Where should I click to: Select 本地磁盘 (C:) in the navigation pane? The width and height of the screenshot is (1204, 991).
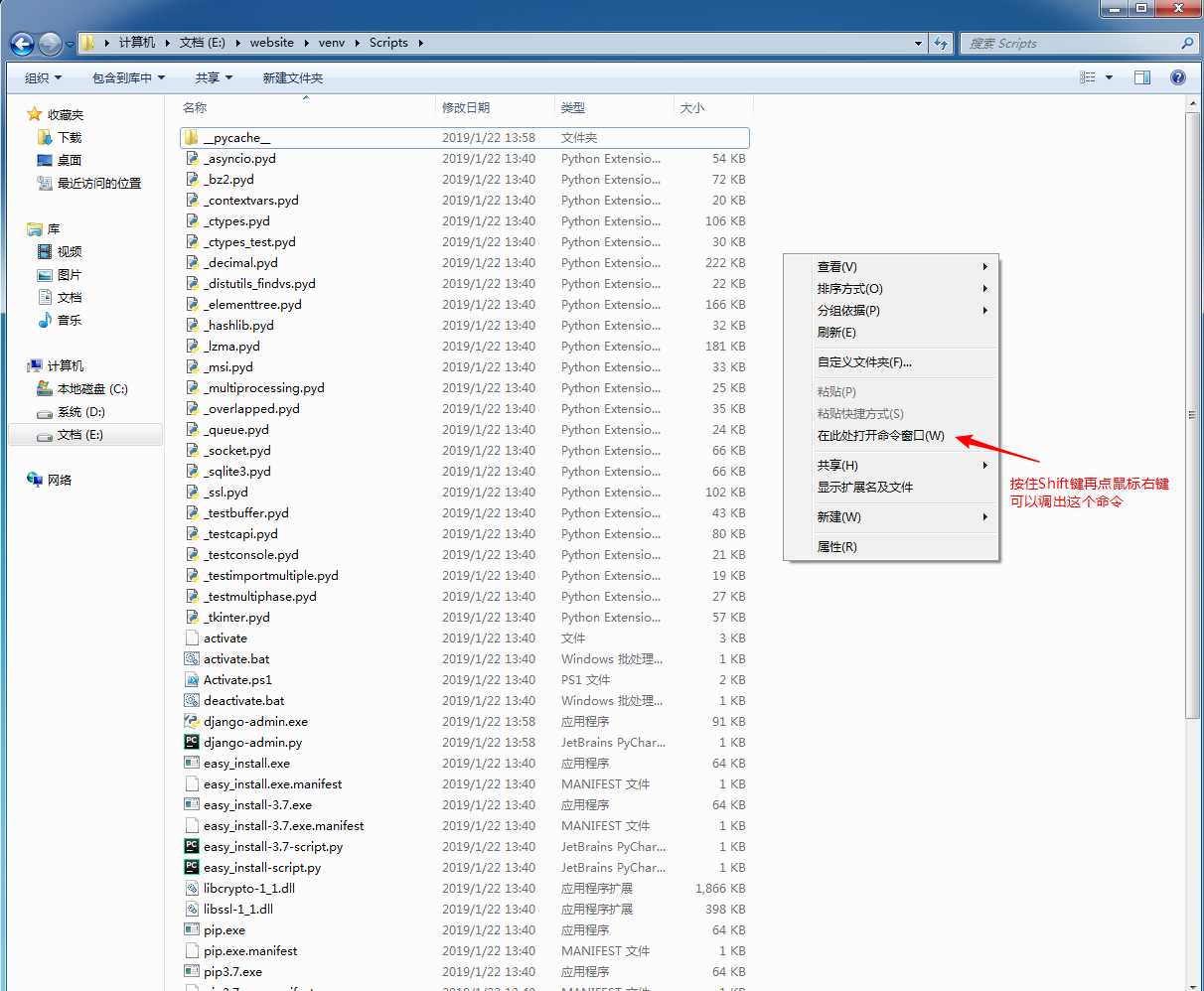91,389
